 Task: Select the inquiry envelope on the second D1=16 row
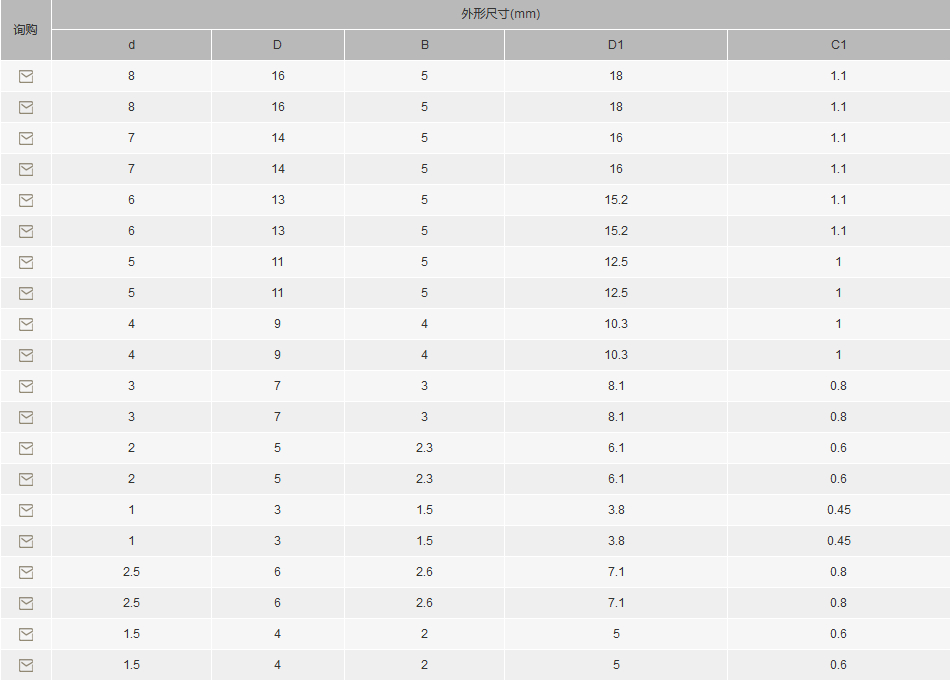click(x=26, y=169)
